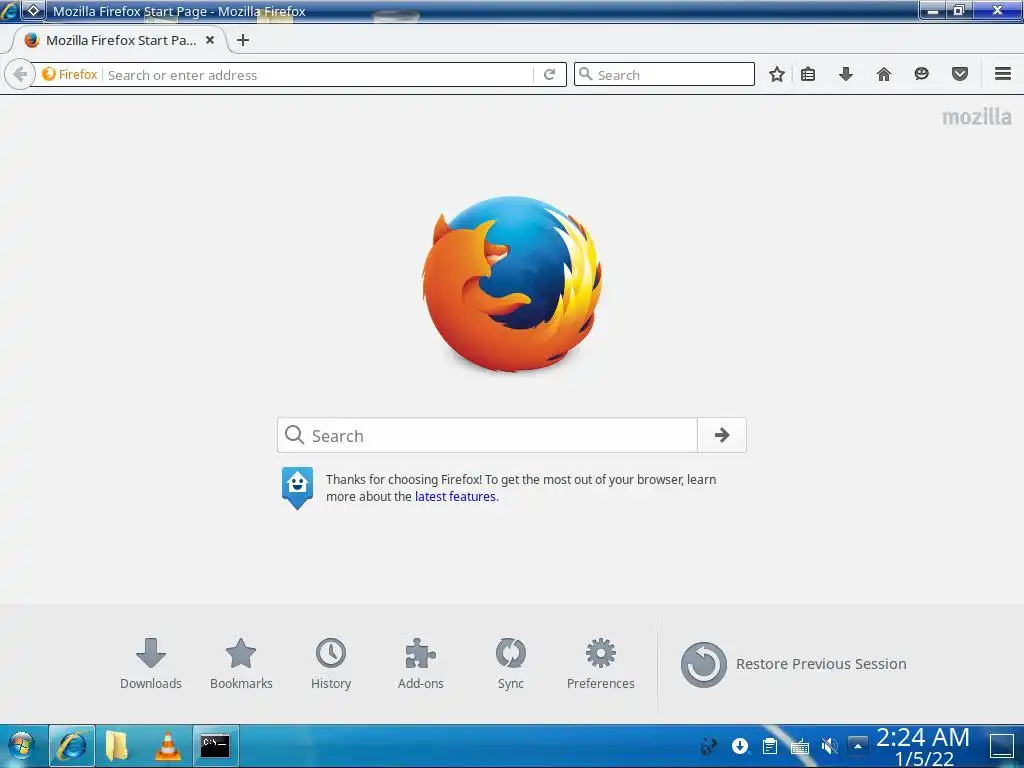Image resolution: width=1024 pixels, height=768 pixels.
Task: Bookmark this page with the star icon
Action: pyautogui.click(x=776, y=74)
